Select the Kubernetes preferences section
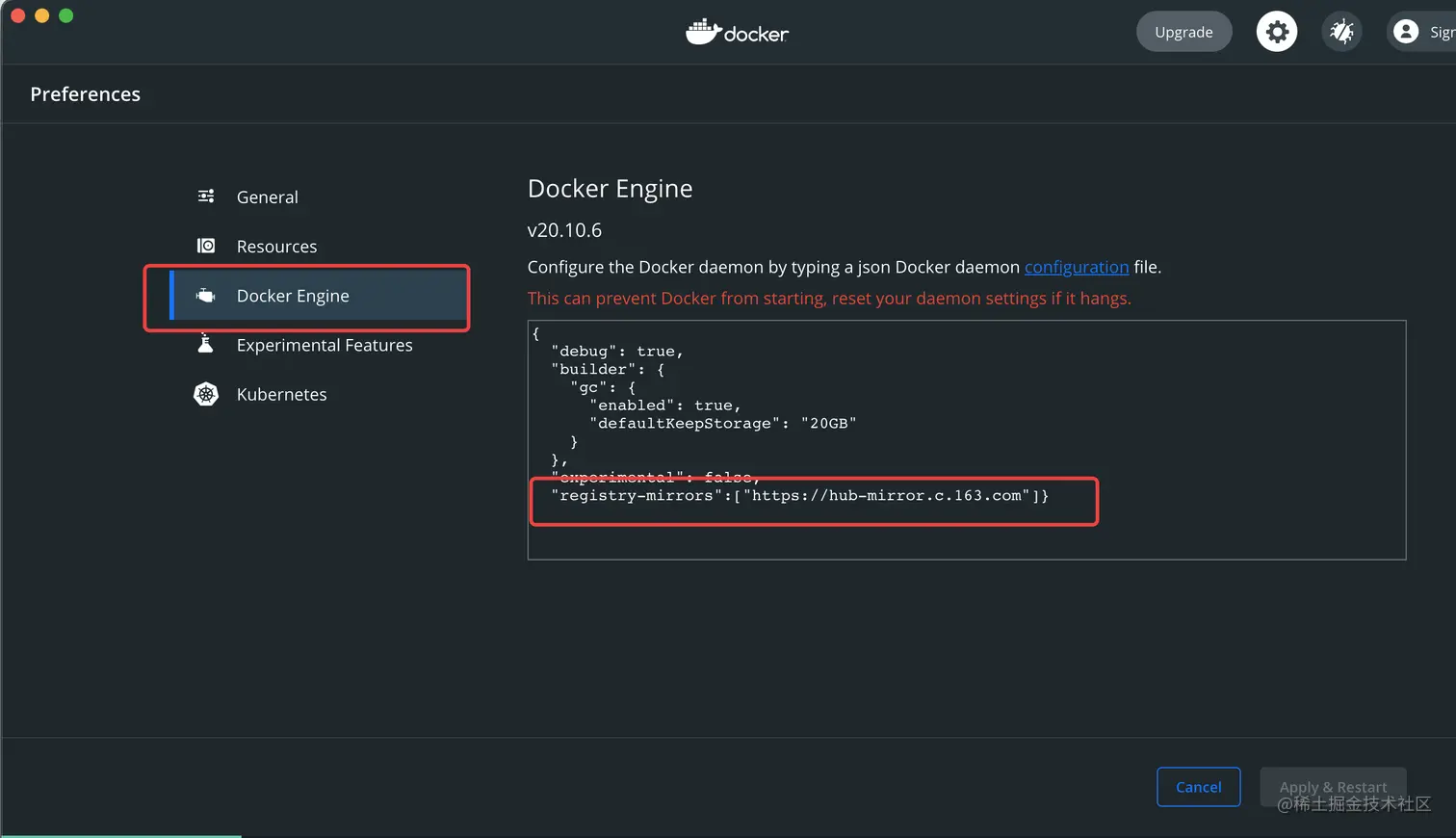The height and width of the screenshot is (838, 1456). click(x=281, y=395)
